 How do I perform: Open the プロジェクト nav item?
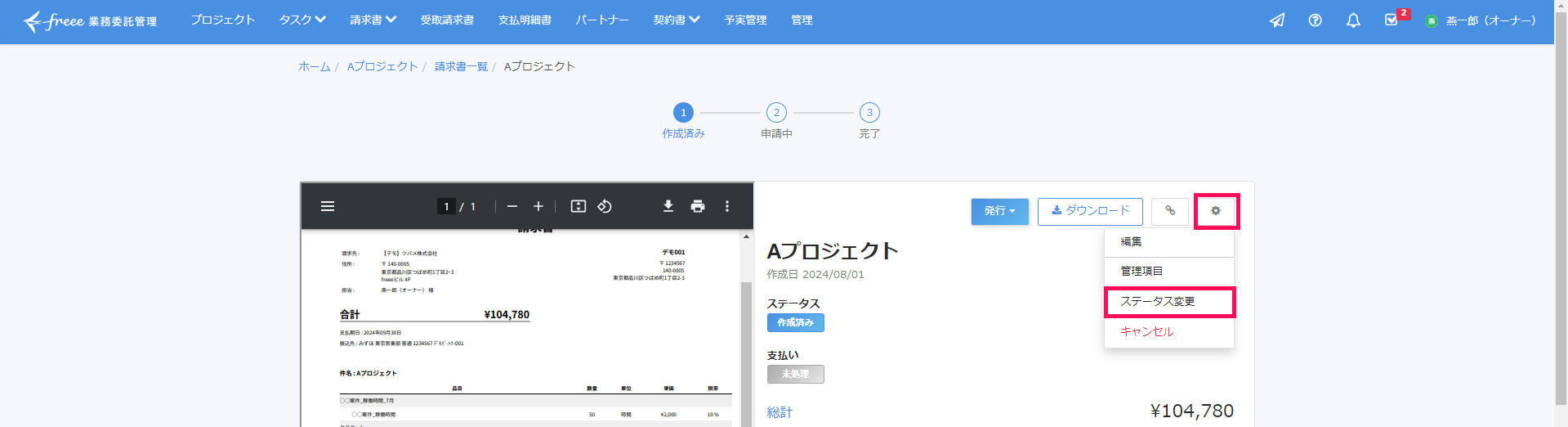click(223, 20)
